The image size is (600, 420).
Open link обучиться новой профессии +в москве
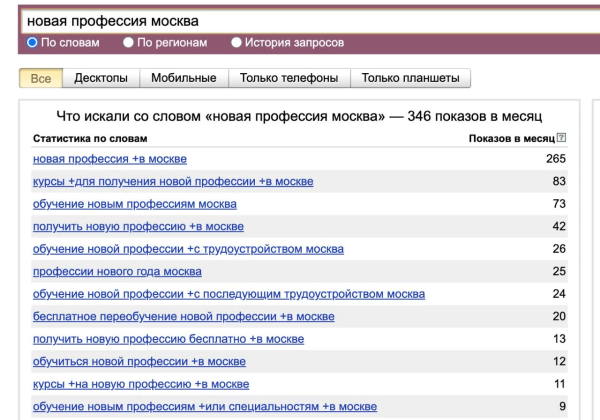(139, 362)
